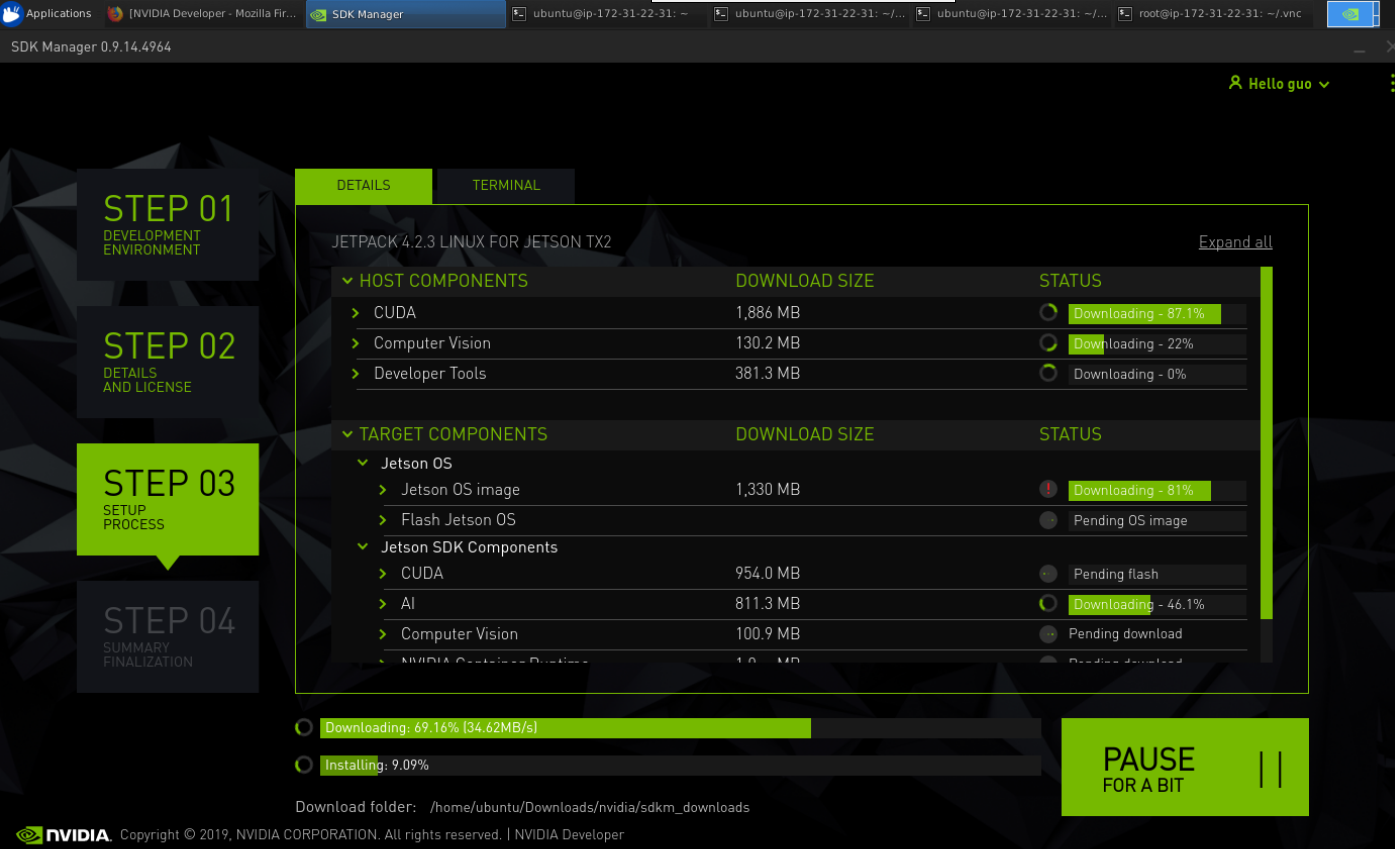This screenshot has width=1395, height=849.
Task: Click the green scrollbar of the components list
Action: click(1267, 443)
